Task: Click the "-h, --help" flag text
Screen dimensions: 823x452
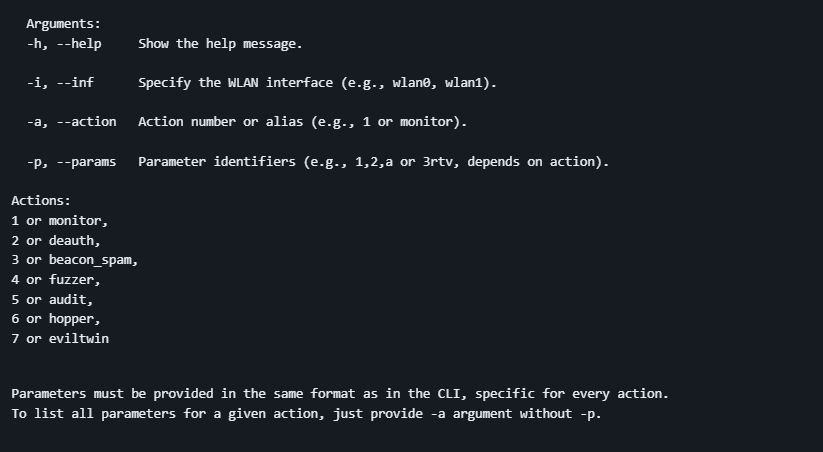Action: click(64, 44)
